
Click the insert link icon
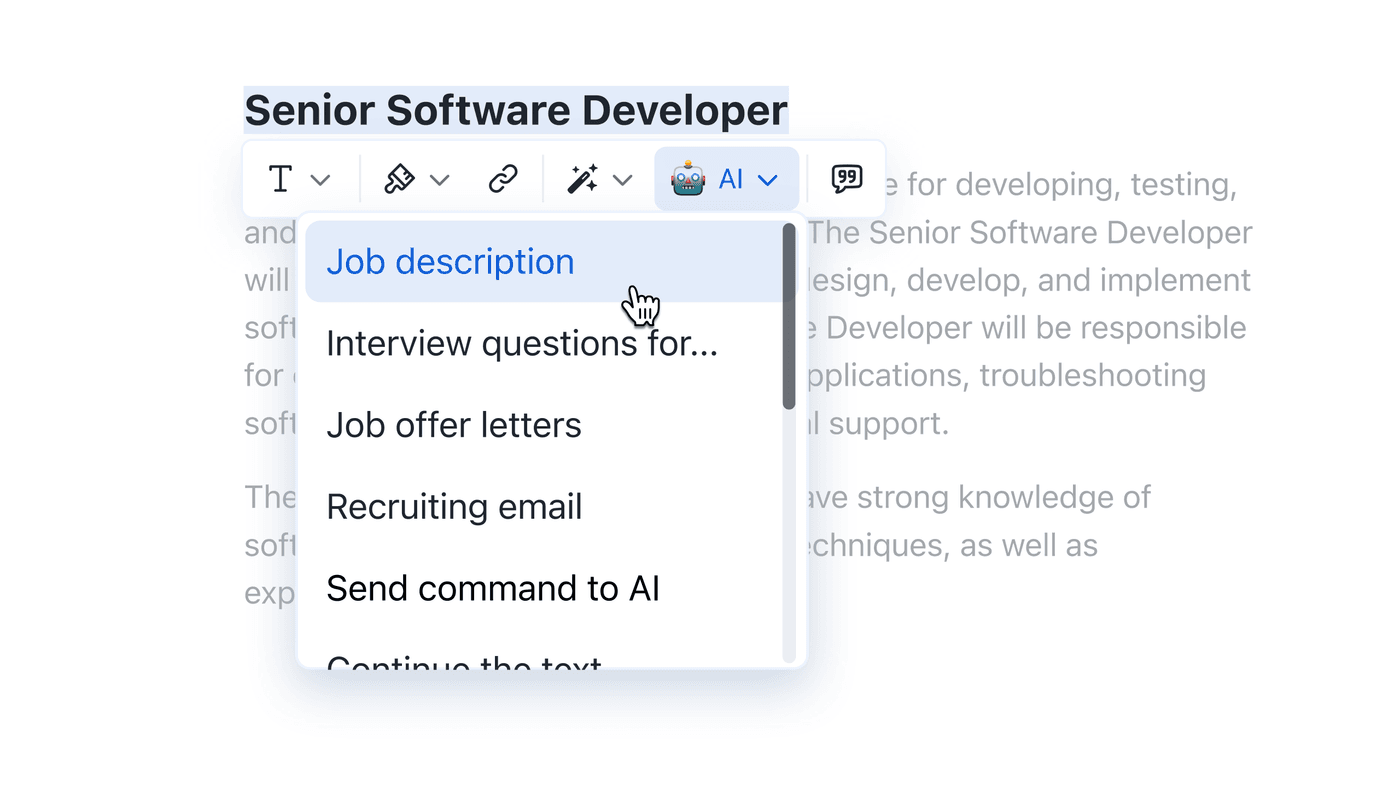(503, 179)
